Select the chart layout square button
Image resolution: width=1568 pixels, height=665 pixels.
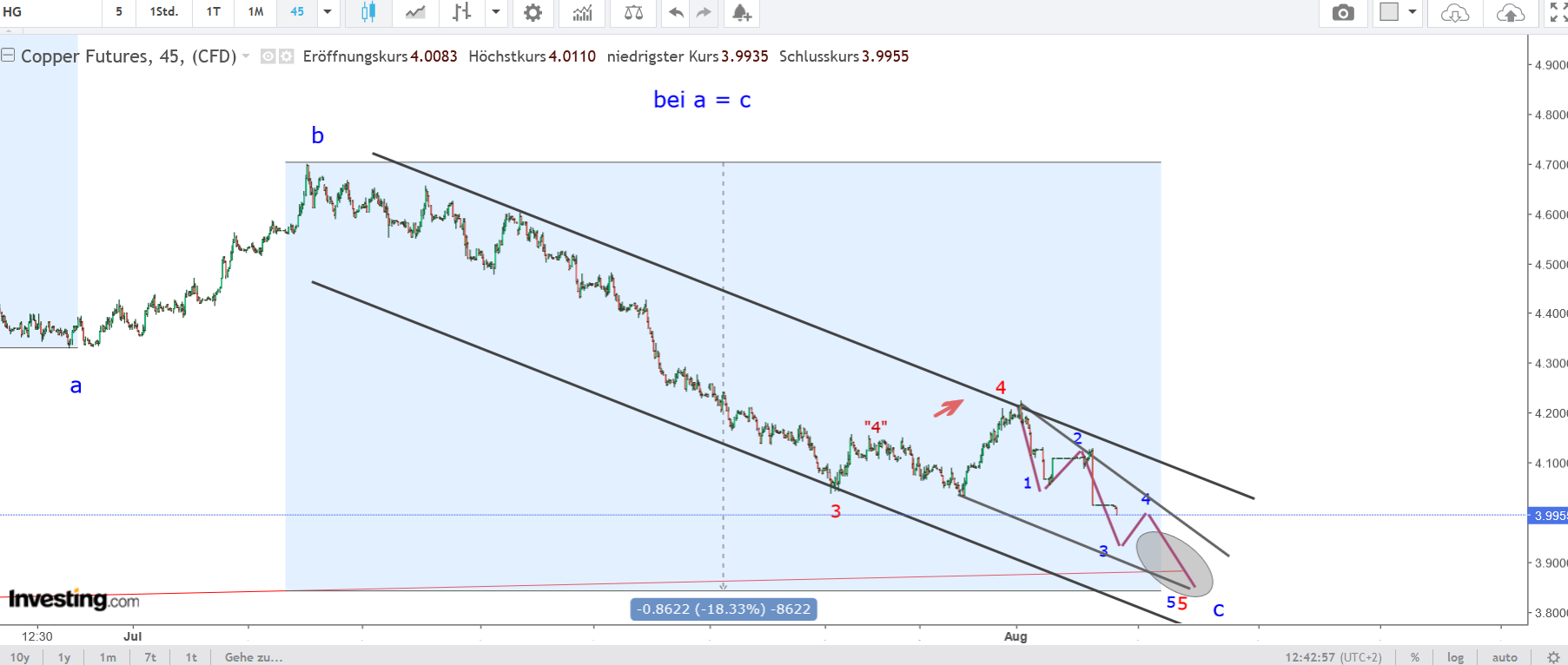[1389, 12]
